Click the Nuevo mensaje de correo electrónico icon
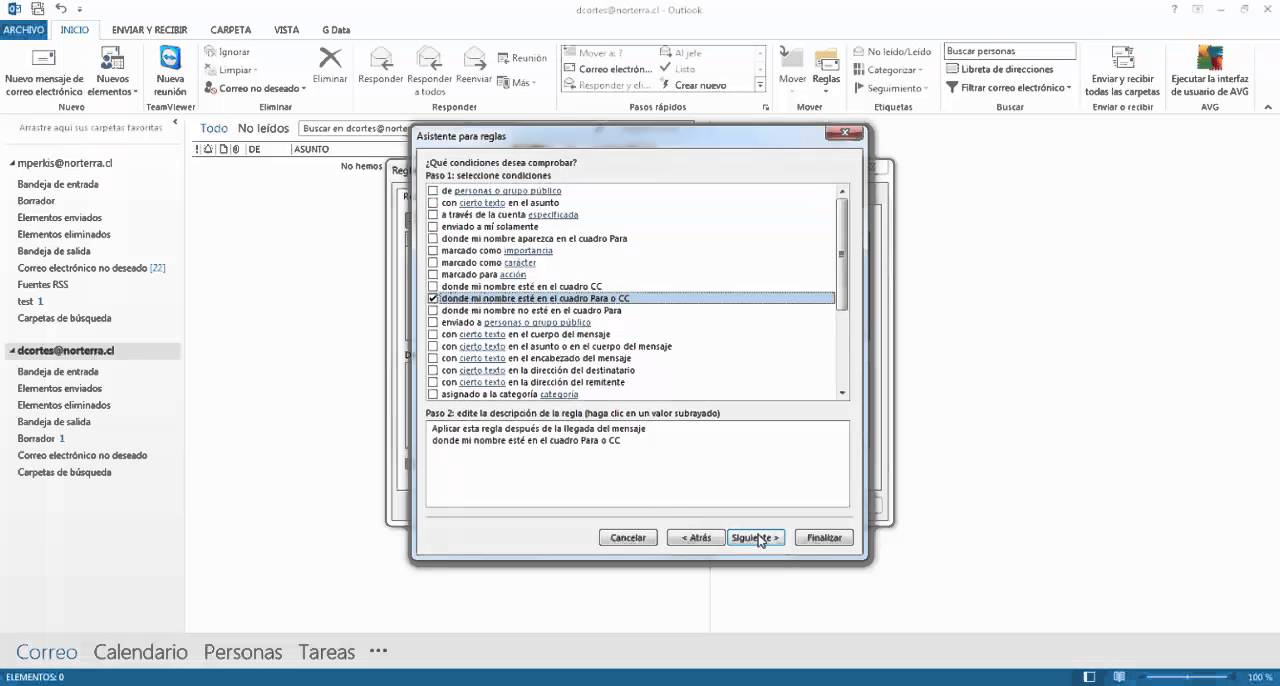This screenshot has height=686, width=1280. (44, 58)
